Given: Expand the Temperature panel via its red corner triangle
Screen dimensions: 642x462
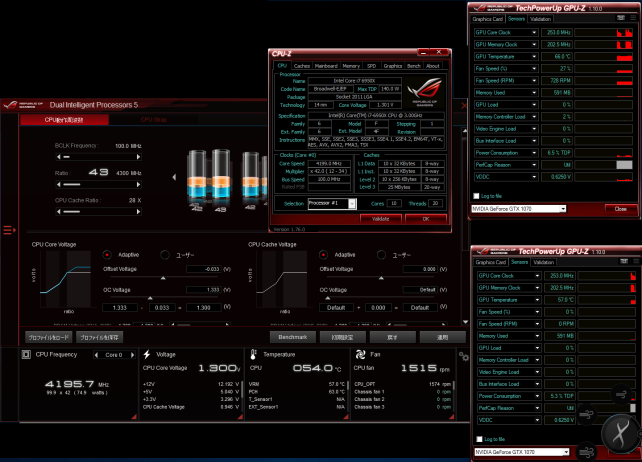Looking at the screenshot, I should tap(346, 417).
